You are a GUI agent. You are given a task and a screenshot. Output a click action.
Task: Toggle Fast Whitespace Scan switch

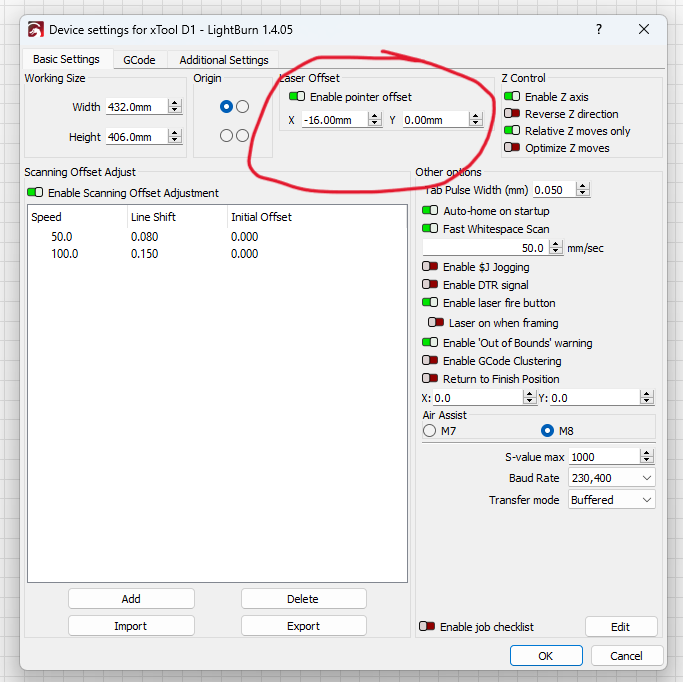point(430,228)
